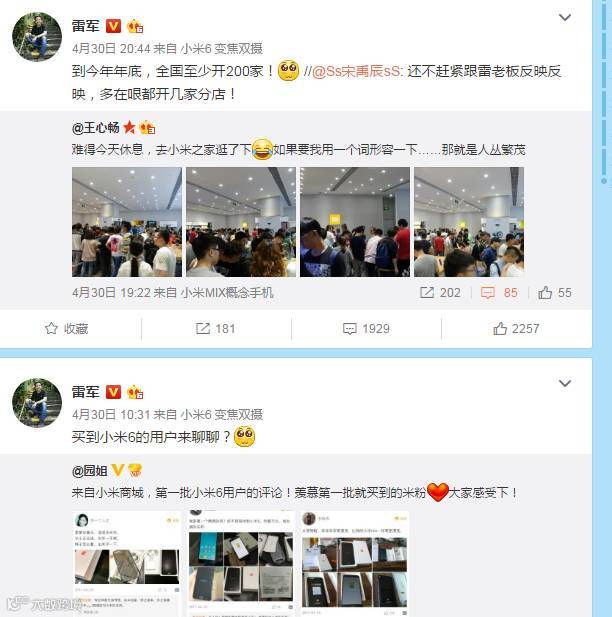Click the second post's 雷军 avatar
Screen dimensions: 612x617
[37, 403]
